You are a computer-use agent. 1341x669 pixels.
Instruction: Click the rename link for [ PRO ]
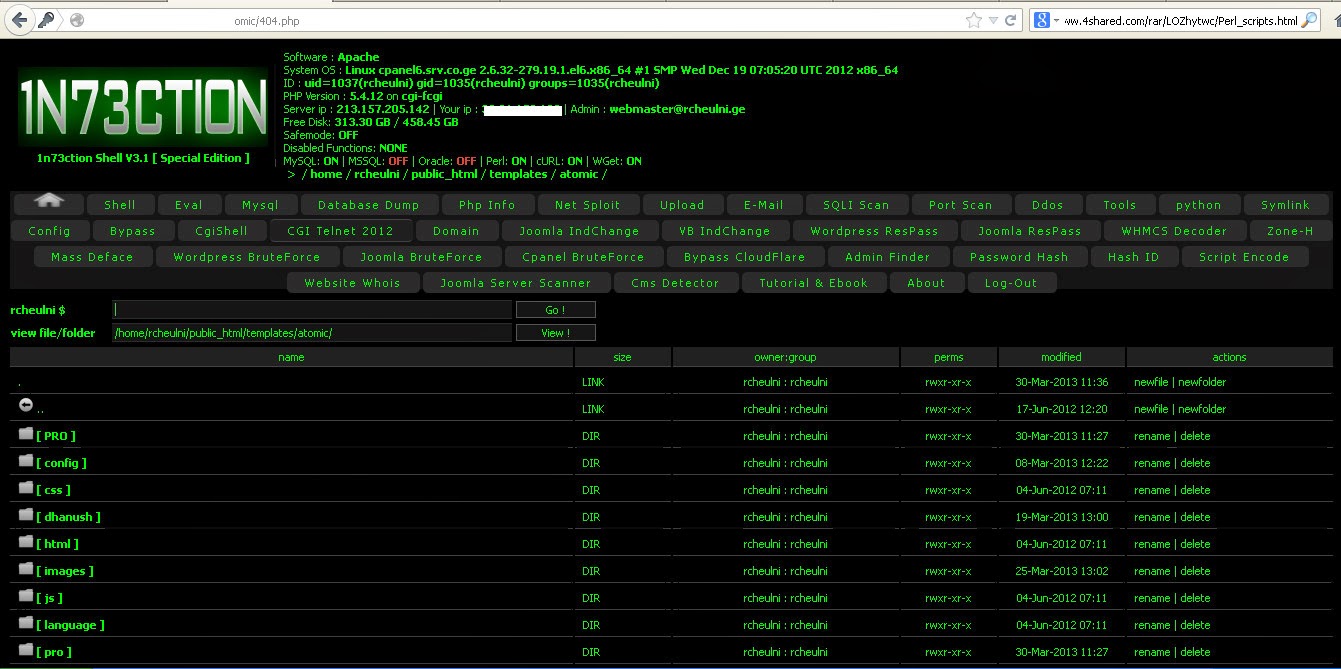(x=1151, y=435)
